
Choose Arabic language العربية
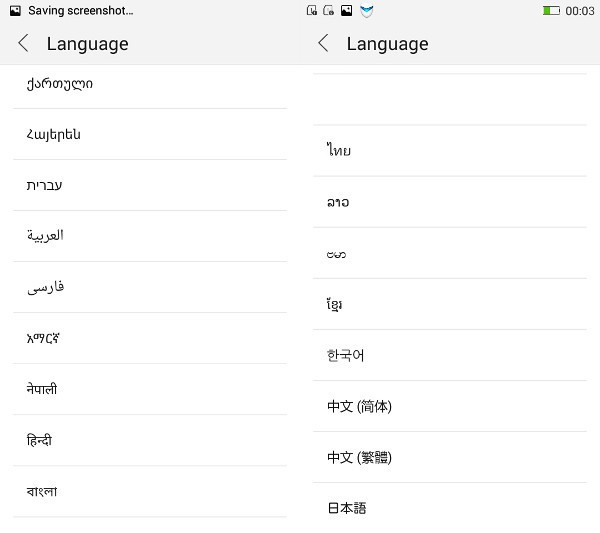pos(45,236)
